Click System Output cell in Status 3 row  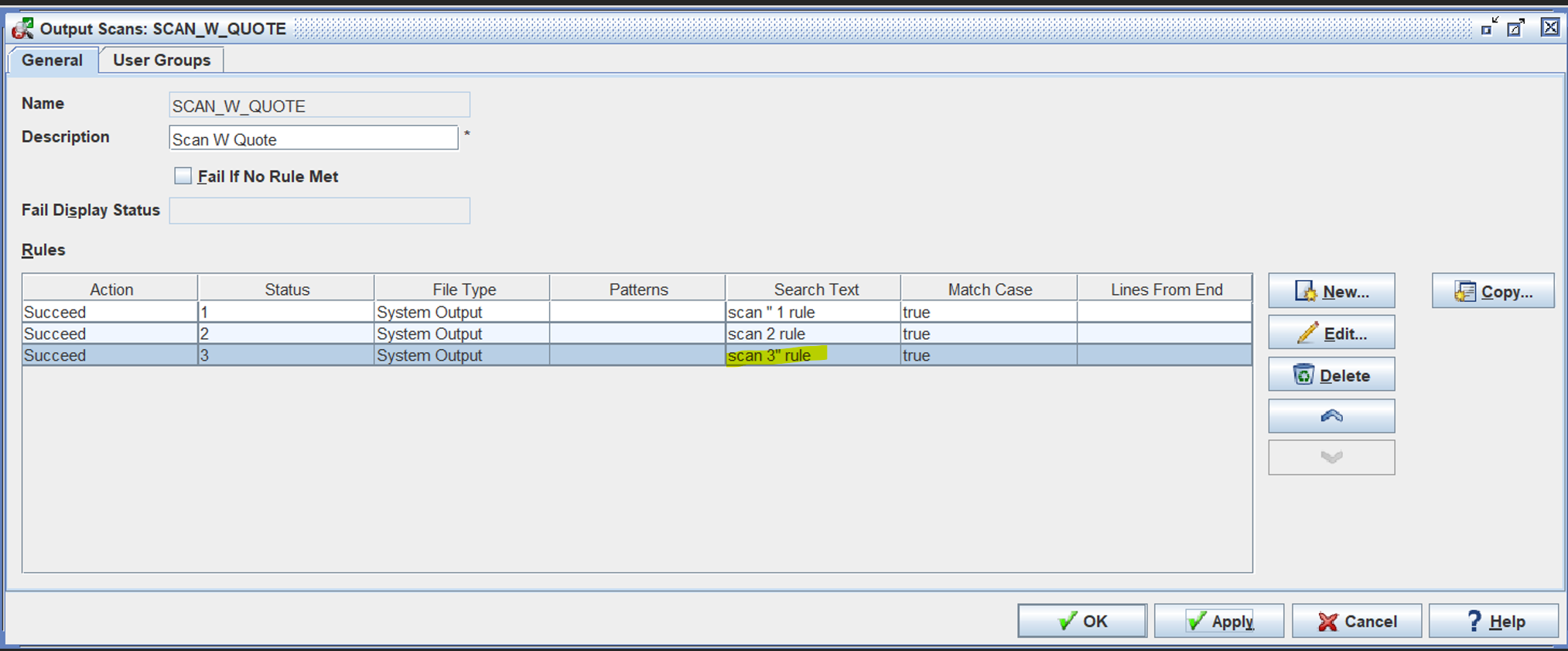tap(463, 355)
